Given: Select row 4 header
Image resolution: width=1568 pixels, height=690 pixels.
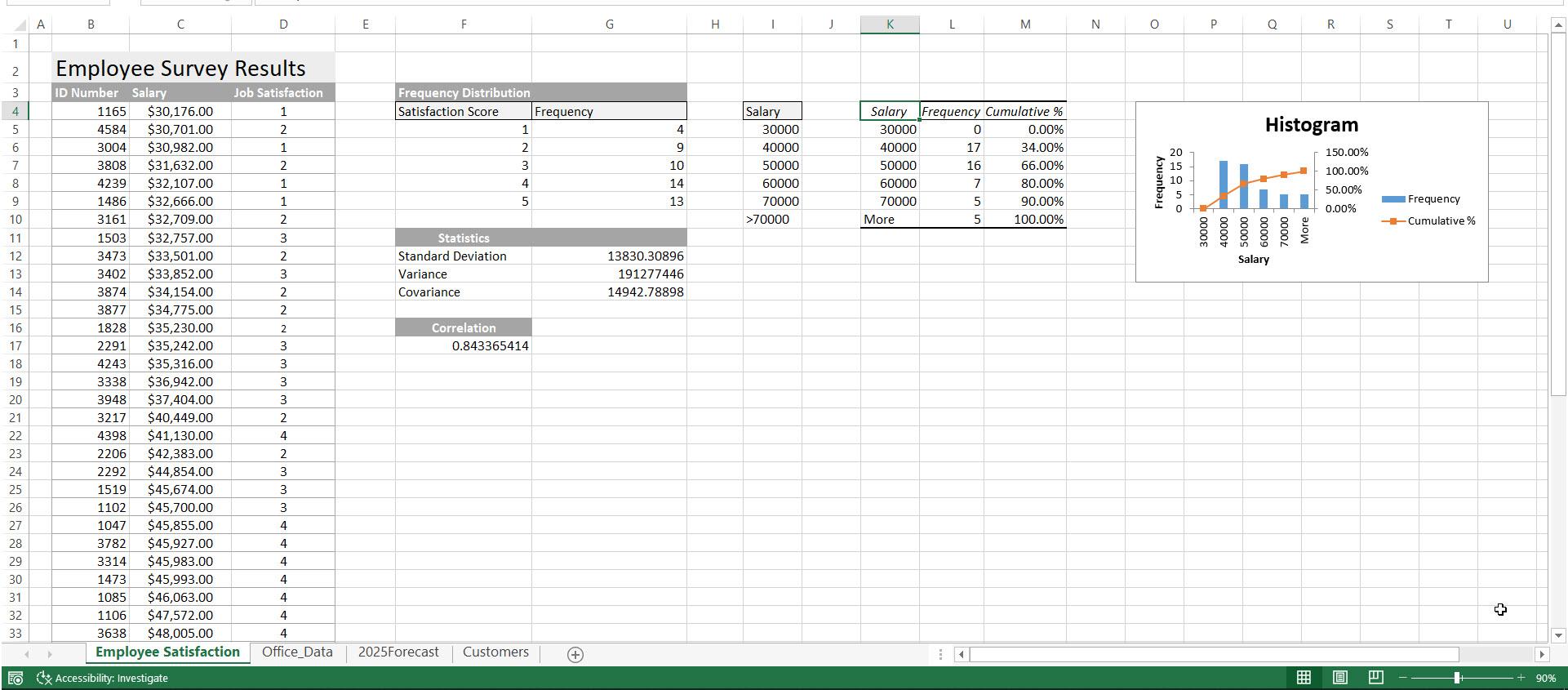Looking at the screenshot, I should click(x=16, y=111).
